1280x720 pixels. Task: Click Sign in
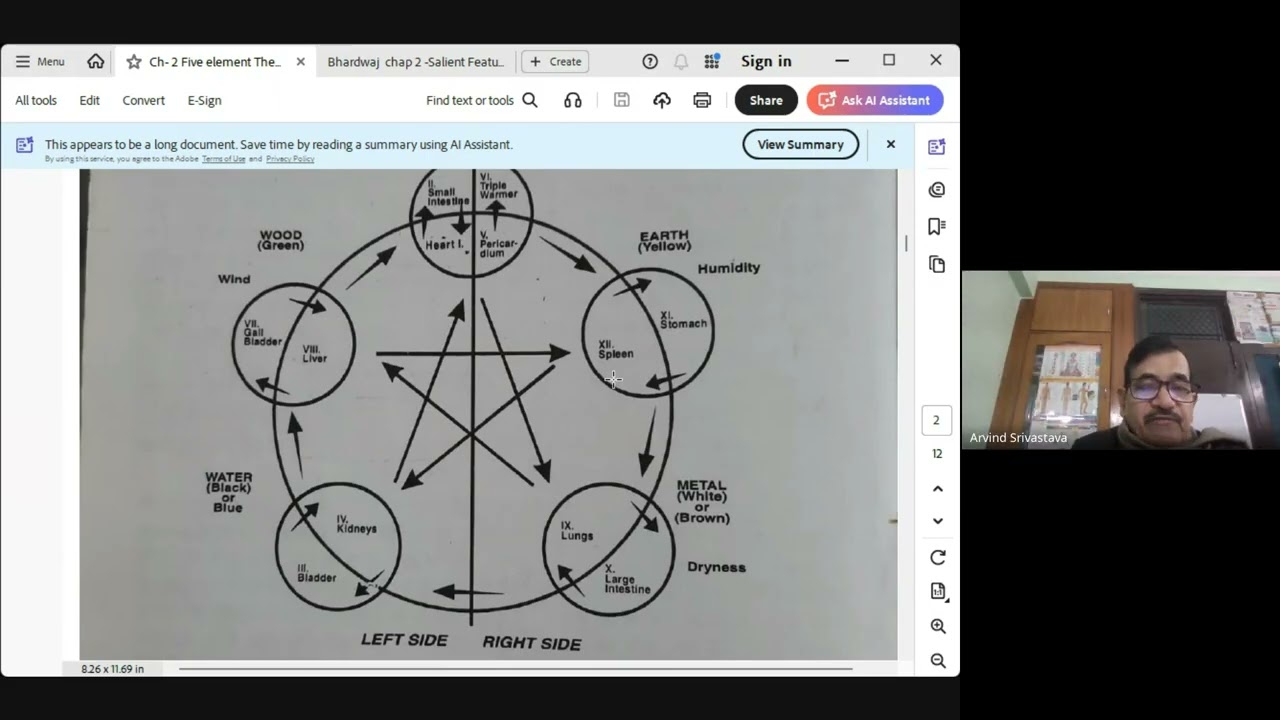766,61
